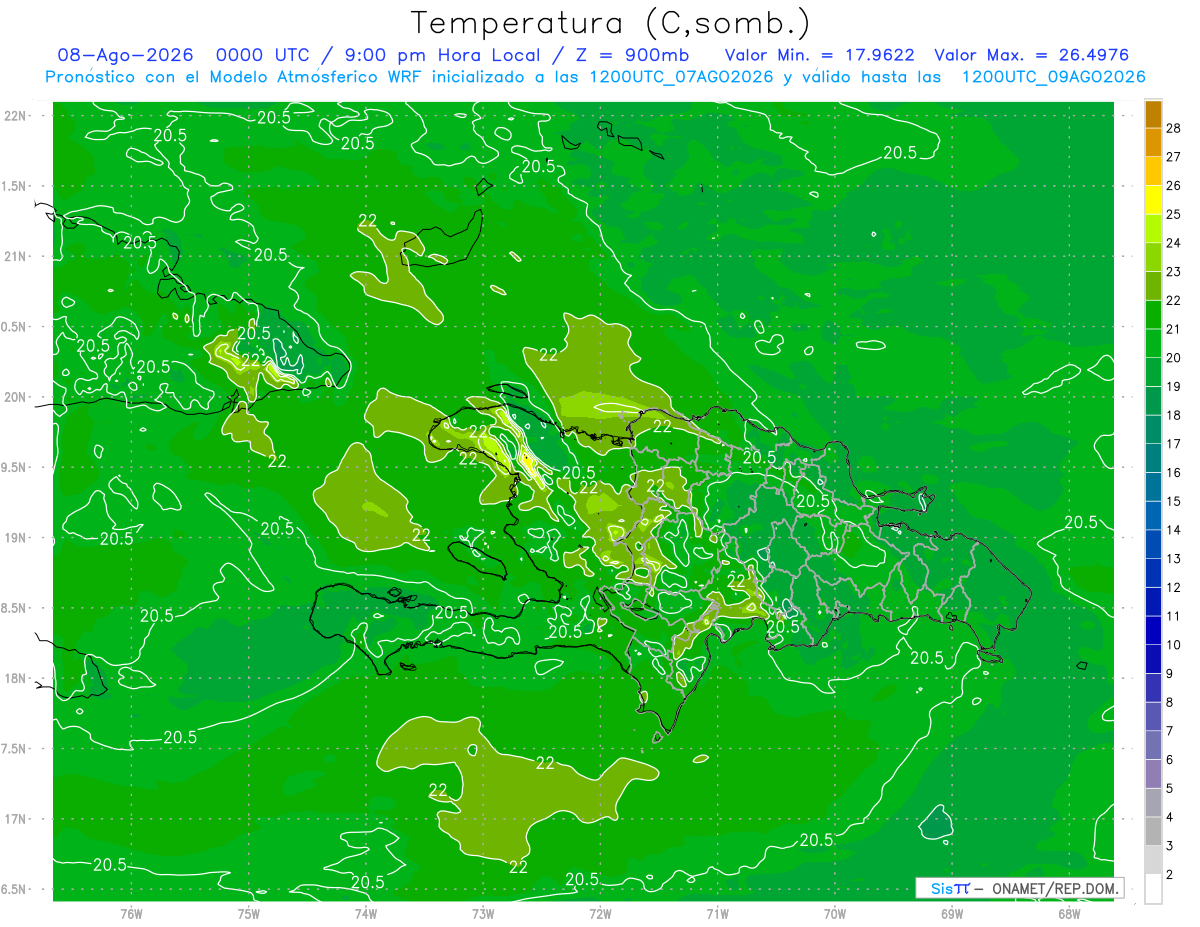Click the "20N" latitude axis label
The height and width of the screenshot is (927, 1200).
(x=15, y=397)
